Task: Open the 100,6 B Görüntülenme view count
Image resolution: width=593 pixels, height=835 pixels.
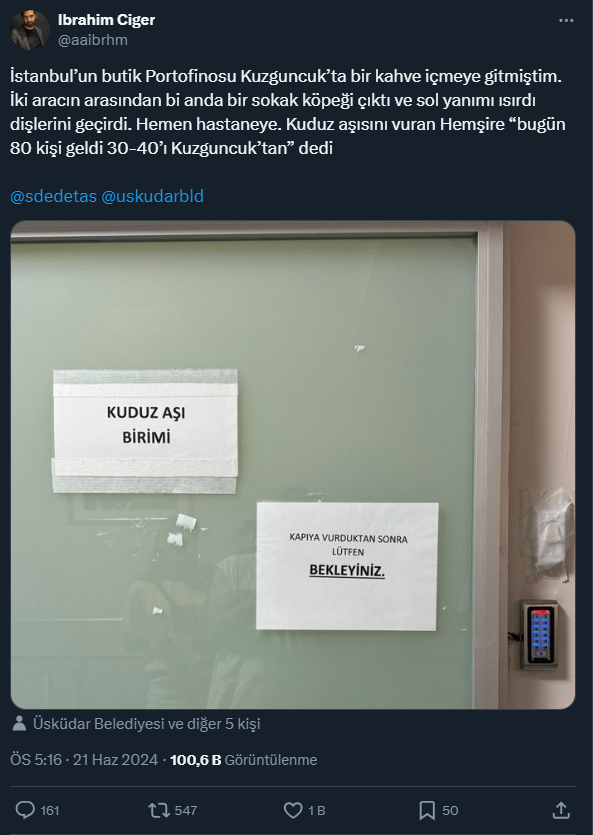Action: pyautogui.click(x=243, y=759)
